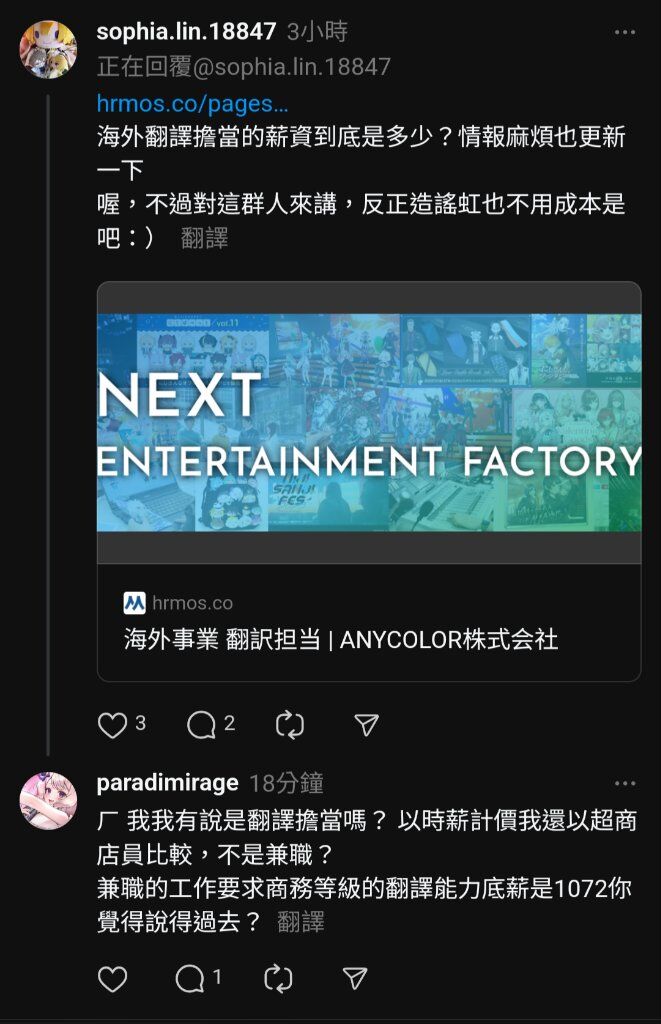The image size is (661, 1024).
Task: Open more options for paradimirage's reply
Action: 624,783
